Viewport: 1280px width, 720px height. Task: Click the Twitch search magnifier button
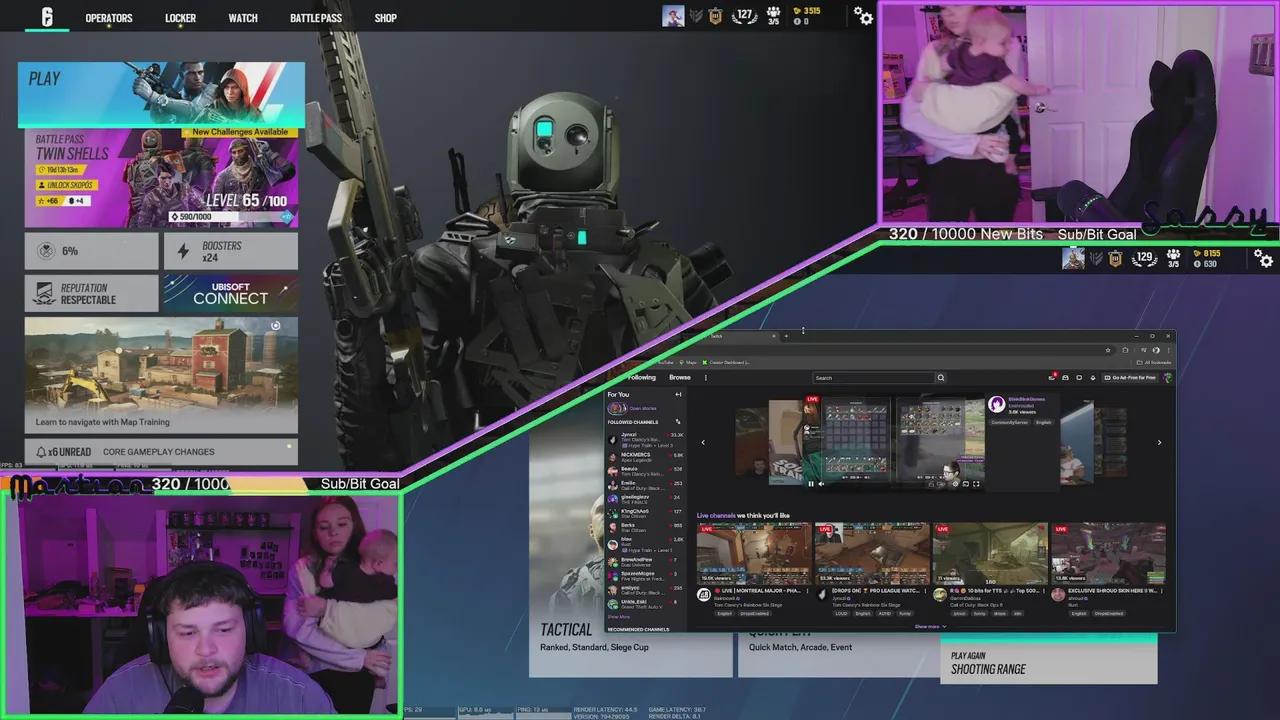[x=941, y=377]
